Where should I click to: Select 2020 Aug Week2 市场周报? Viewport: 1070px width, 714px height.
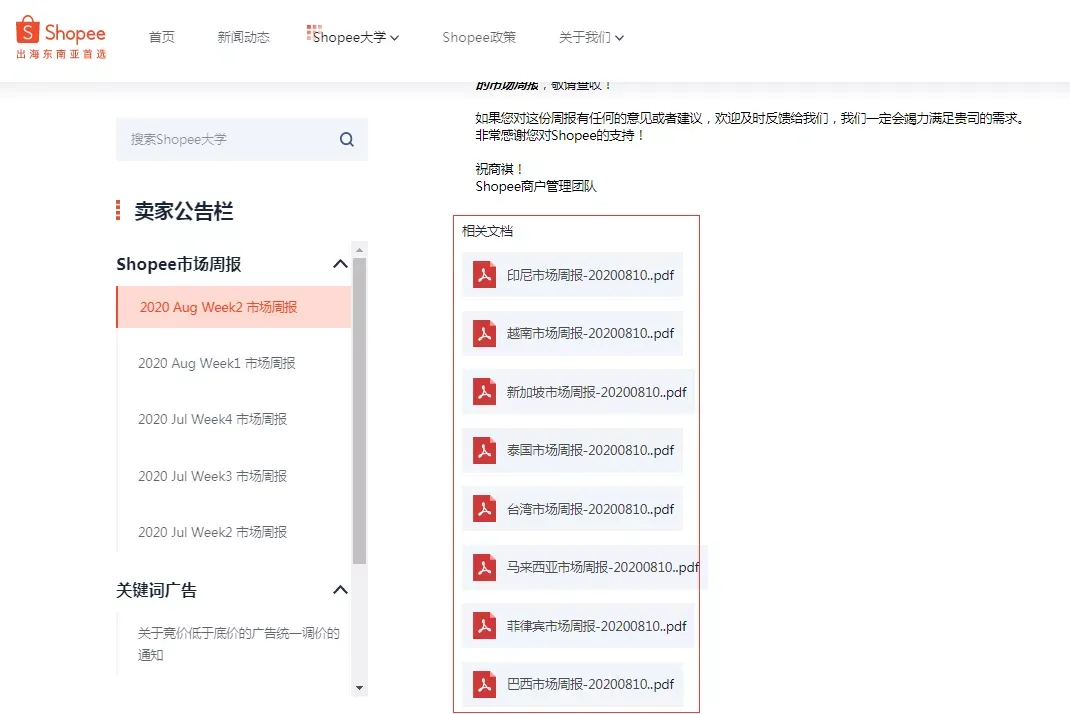(x=234, y=307)
